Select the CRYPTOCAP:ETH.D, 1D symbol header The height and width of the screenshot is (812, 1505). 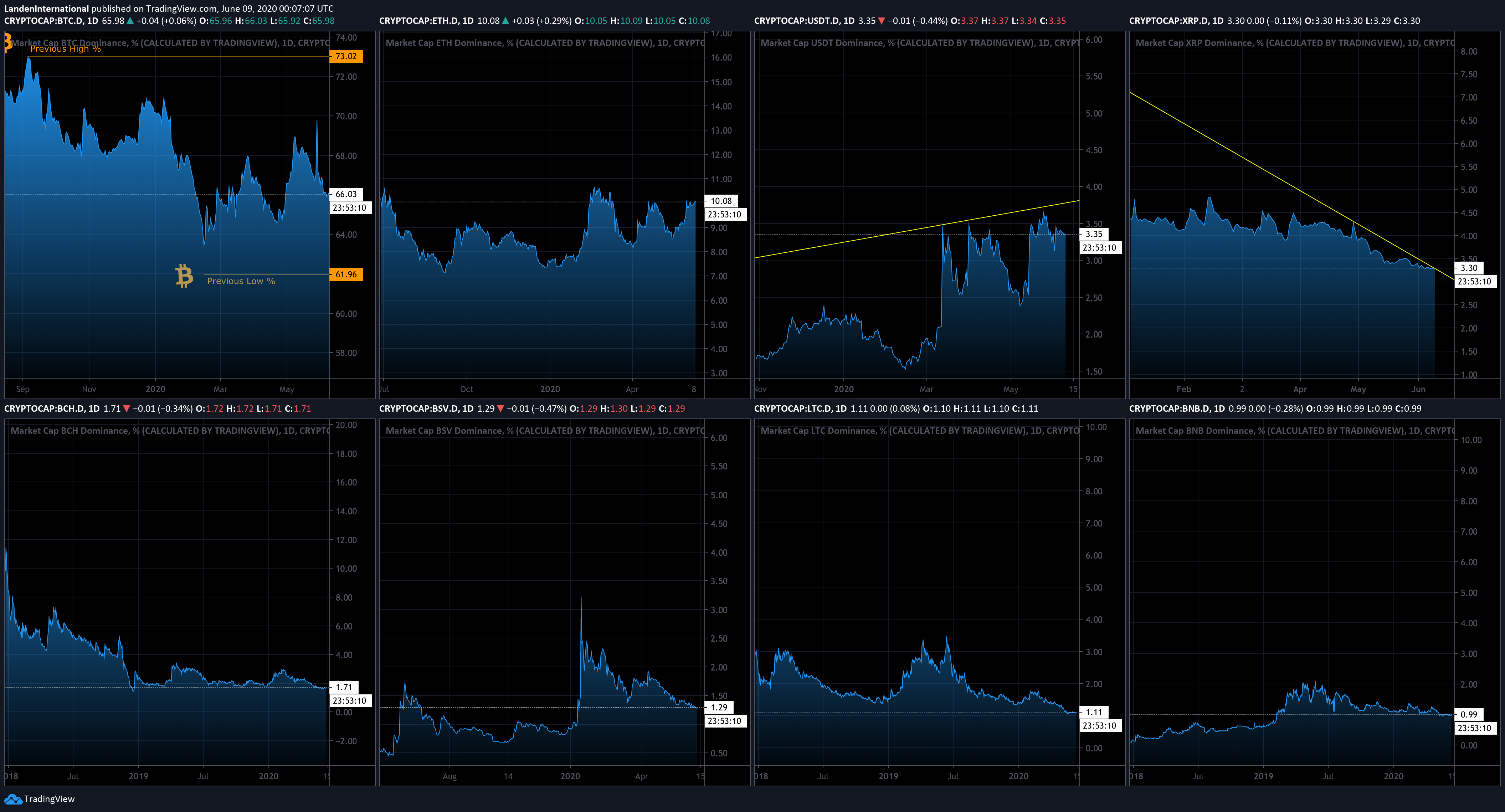coord(426,20)
